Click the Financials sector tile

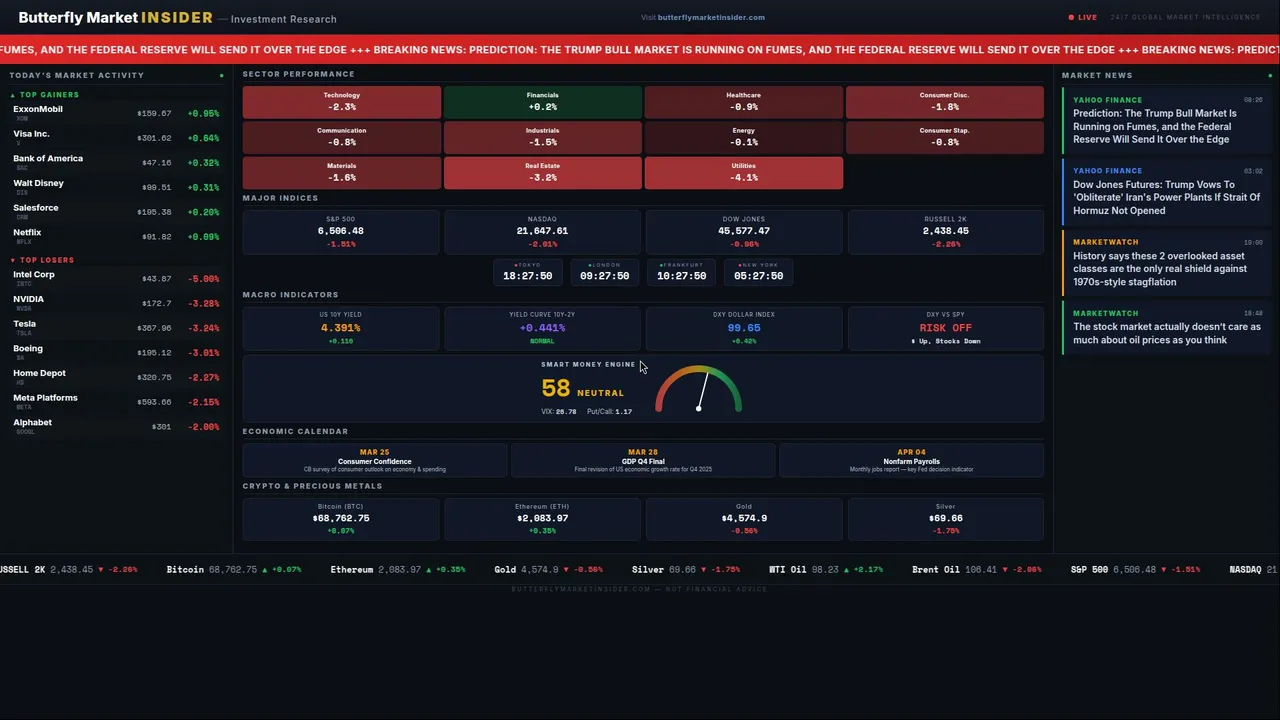[542, 102]
